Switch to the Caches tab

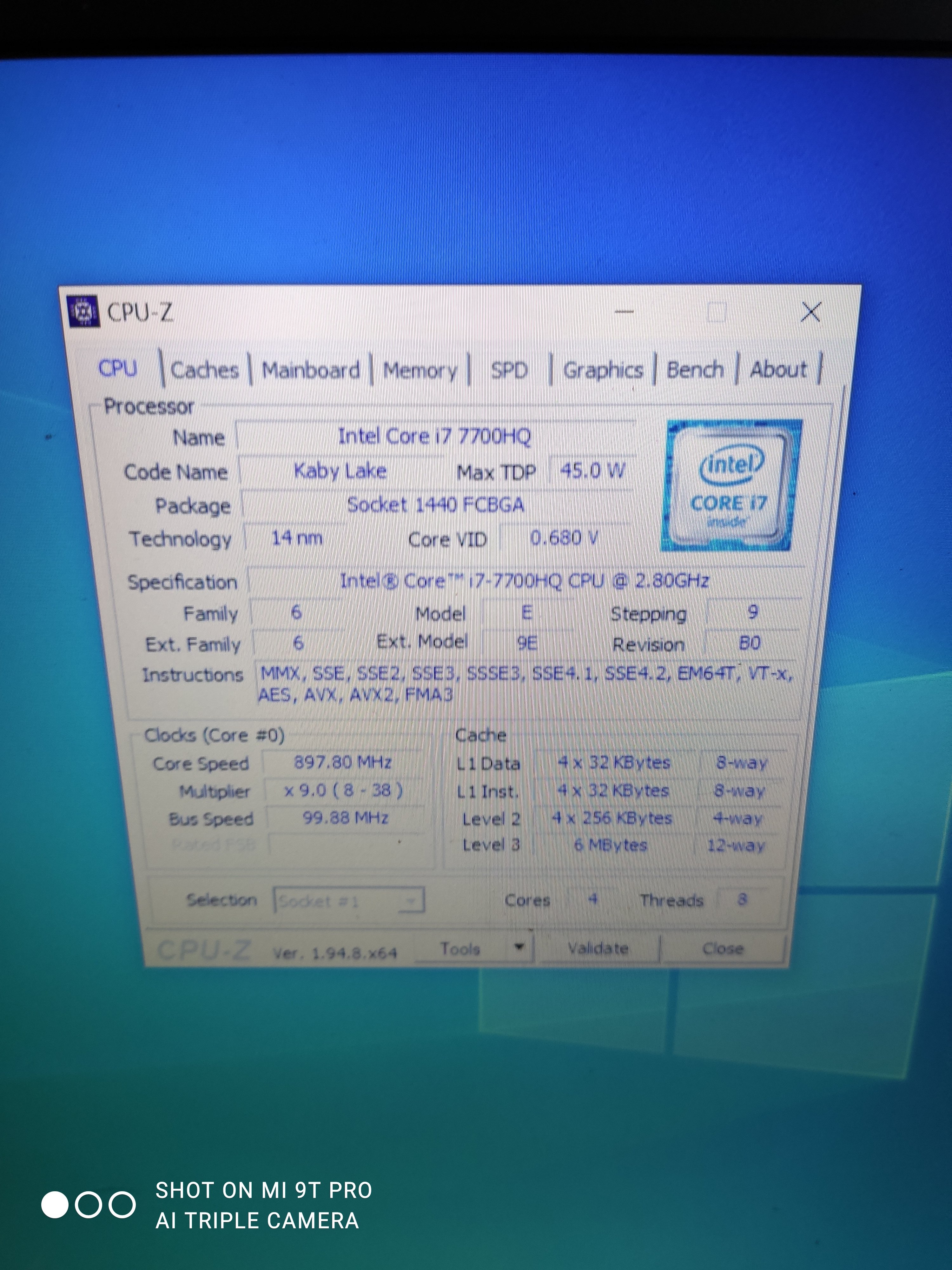point(205,370)
